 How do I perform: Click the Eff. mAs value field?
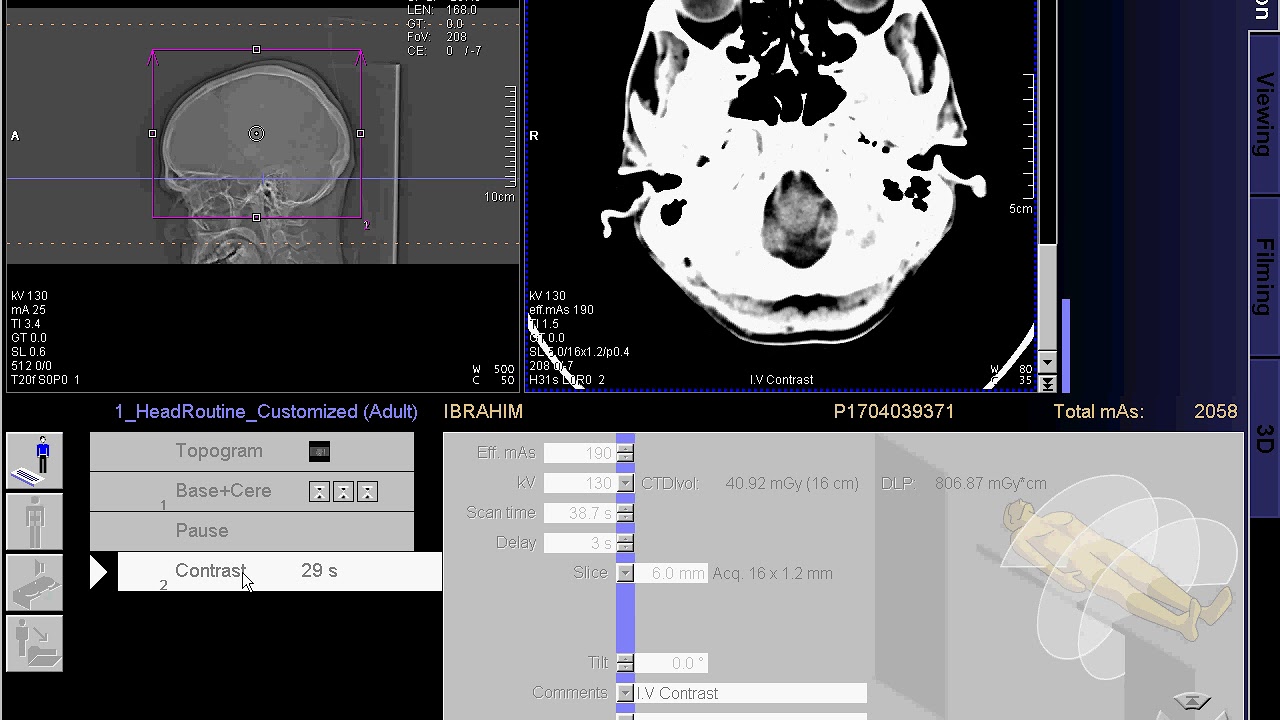point(580,453)
